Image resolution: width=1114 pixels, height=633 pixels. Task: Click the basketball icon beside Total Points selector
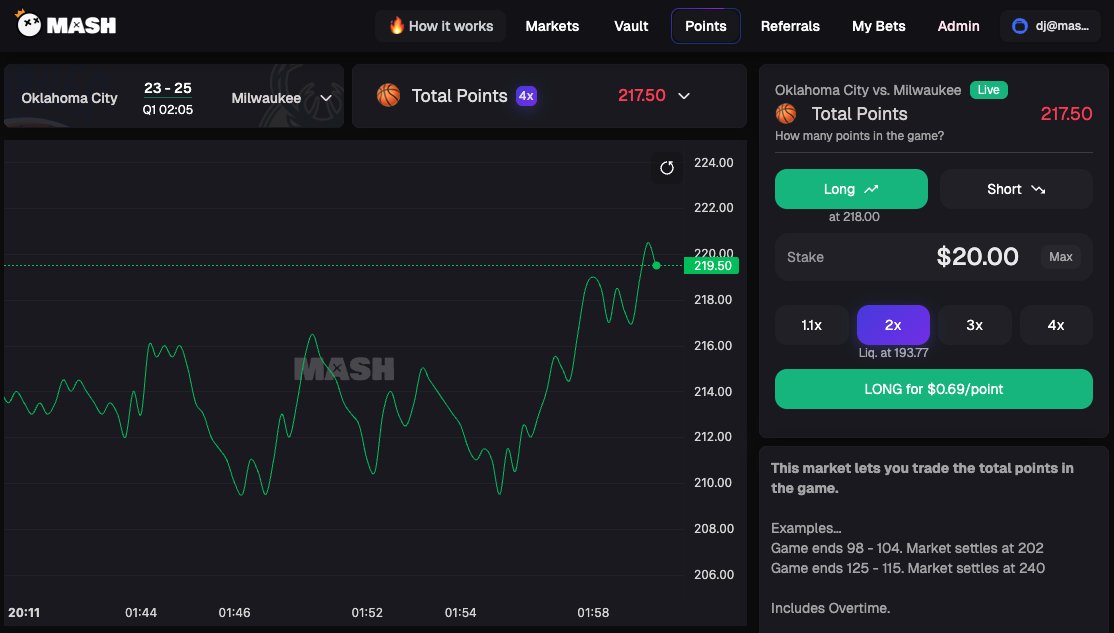[389, 95]
